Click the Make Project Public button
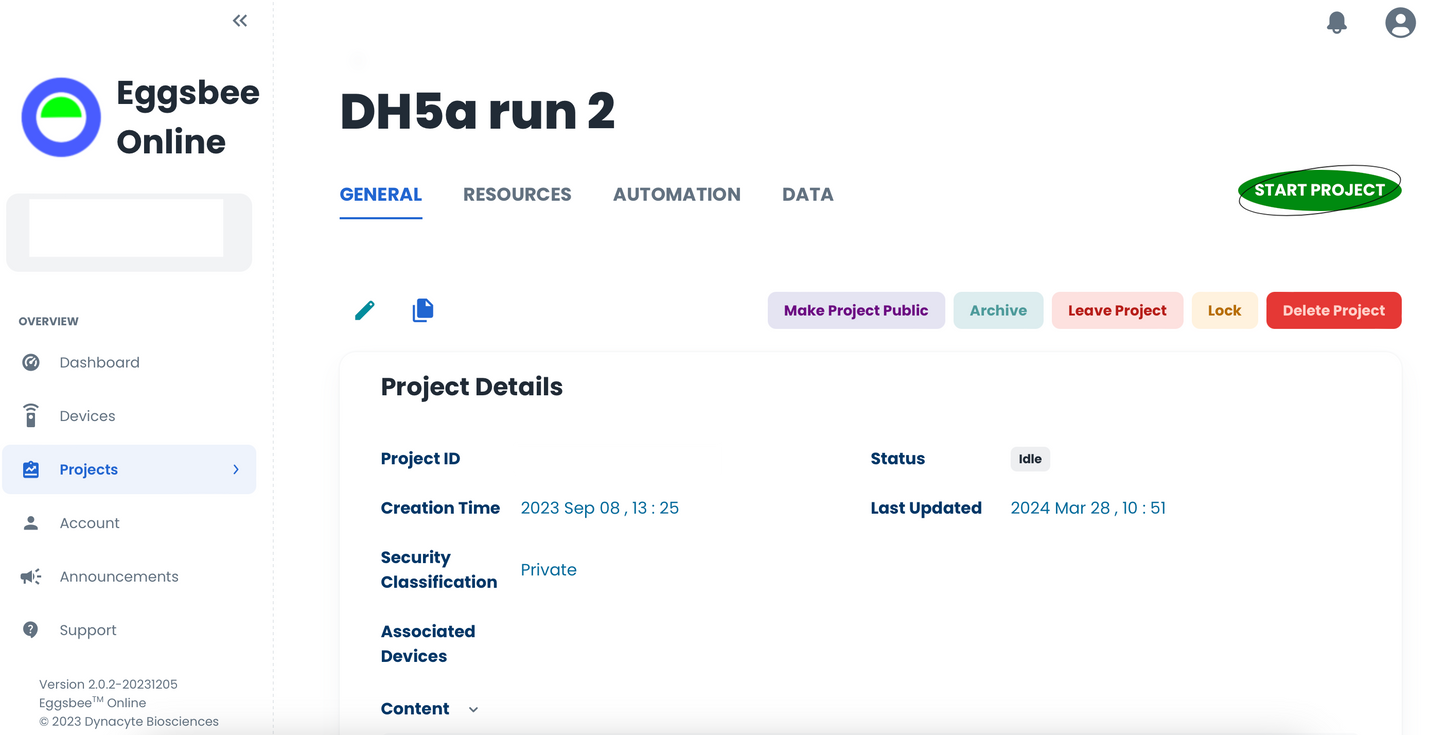 856,311
